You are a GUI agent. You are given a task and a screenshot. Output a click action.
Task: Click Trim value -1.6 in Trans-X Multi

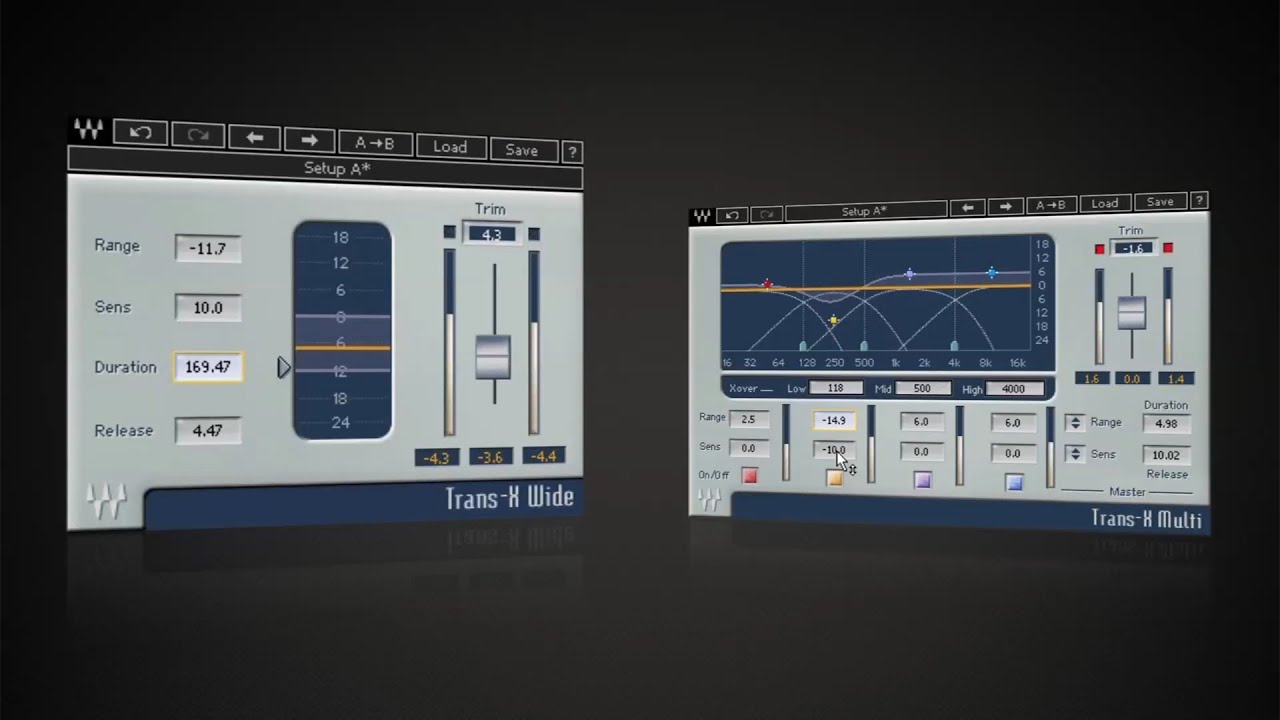click(x=1132, y=248)
